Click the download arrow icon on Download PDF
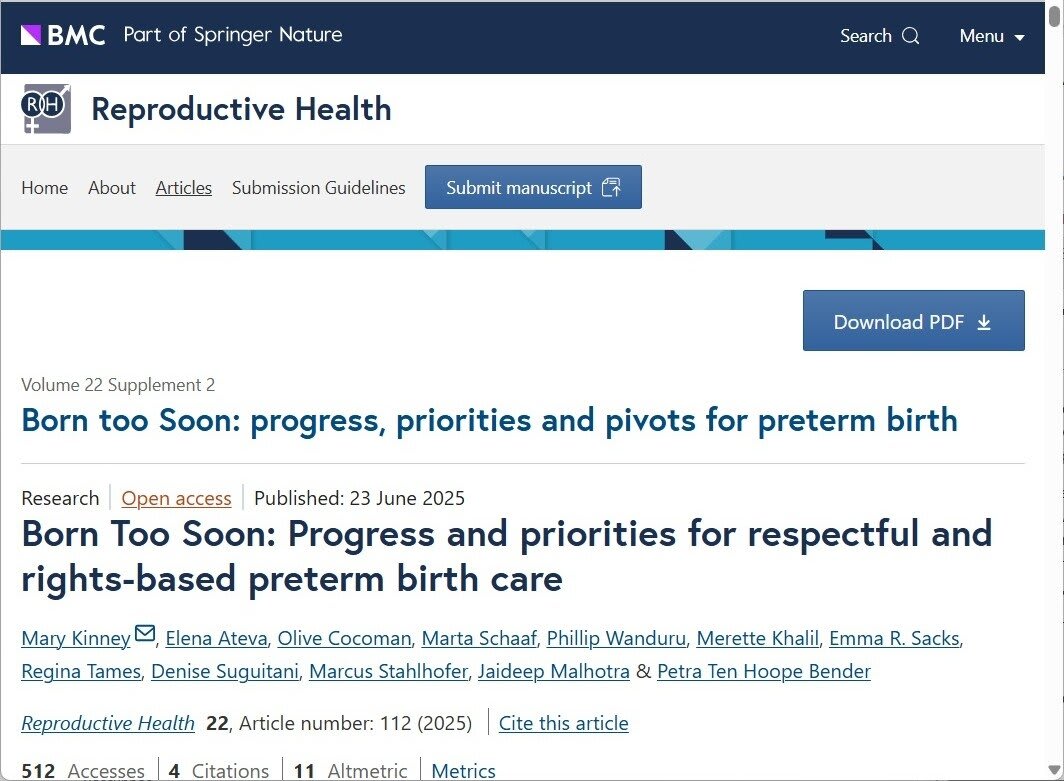The height and width of the screenshot is (781, 1064). (984, 322)
